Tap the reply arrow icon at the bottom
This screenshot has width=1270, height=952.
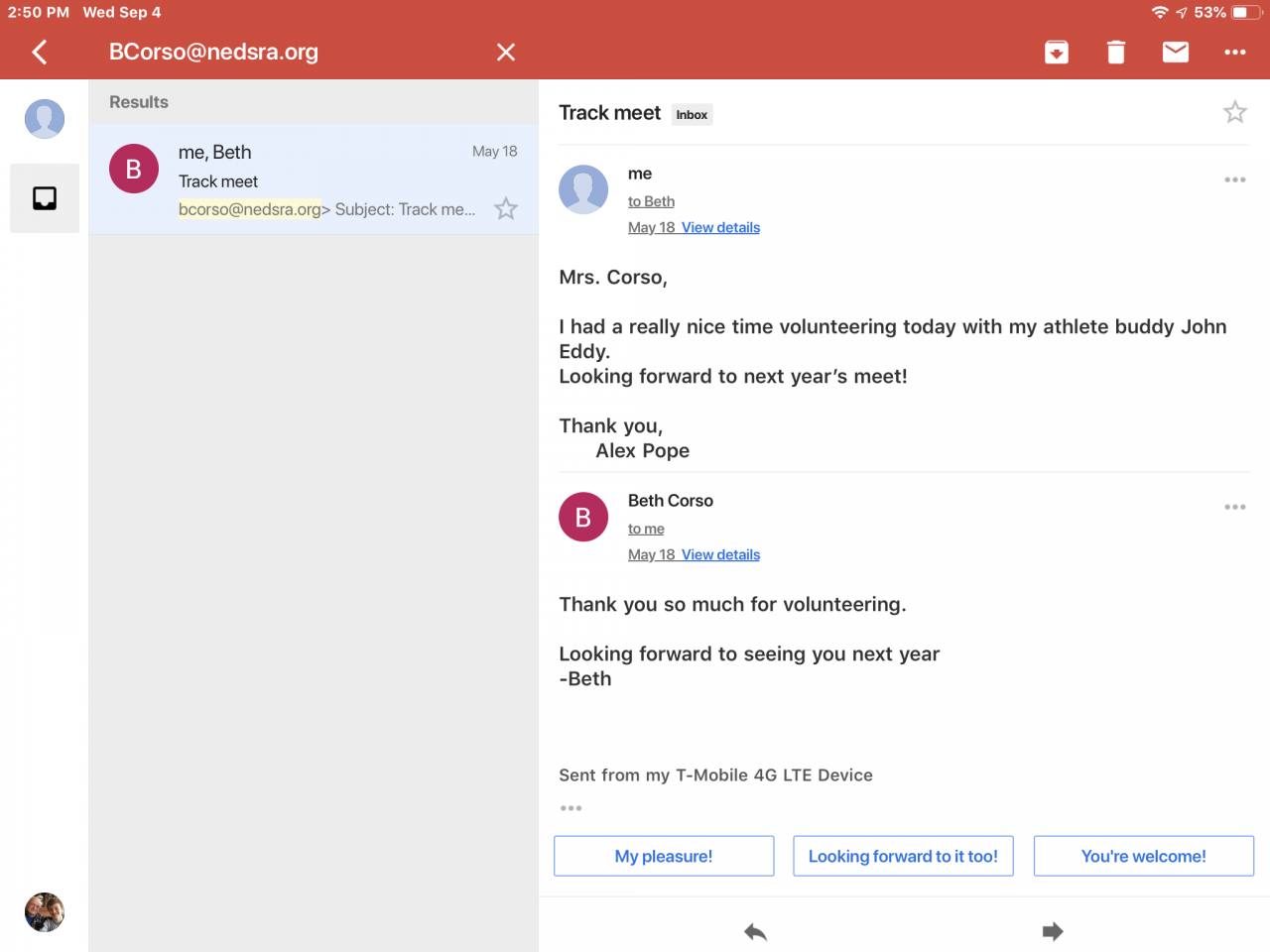click(756, 931)
